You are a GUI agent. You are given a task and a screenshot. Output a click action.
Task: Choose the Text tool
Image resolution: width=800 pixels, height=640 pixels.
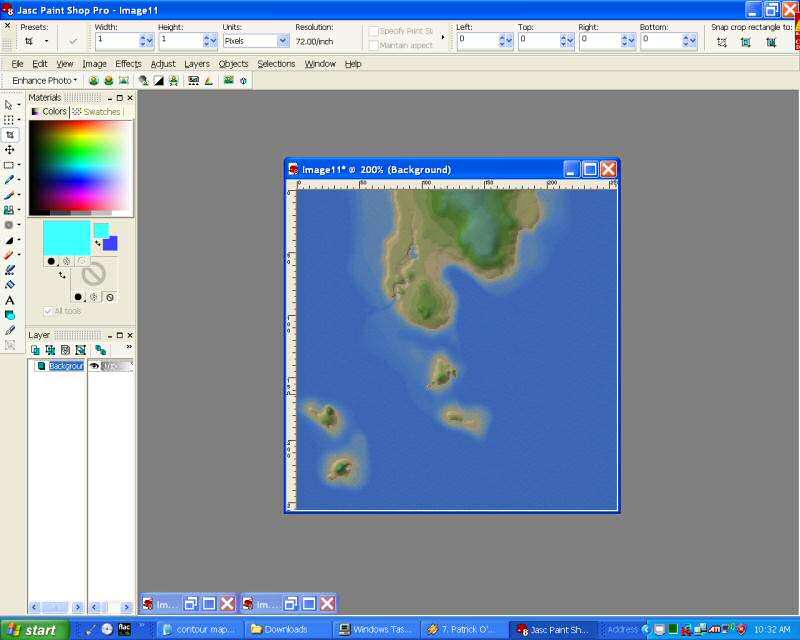click(10, 300)
